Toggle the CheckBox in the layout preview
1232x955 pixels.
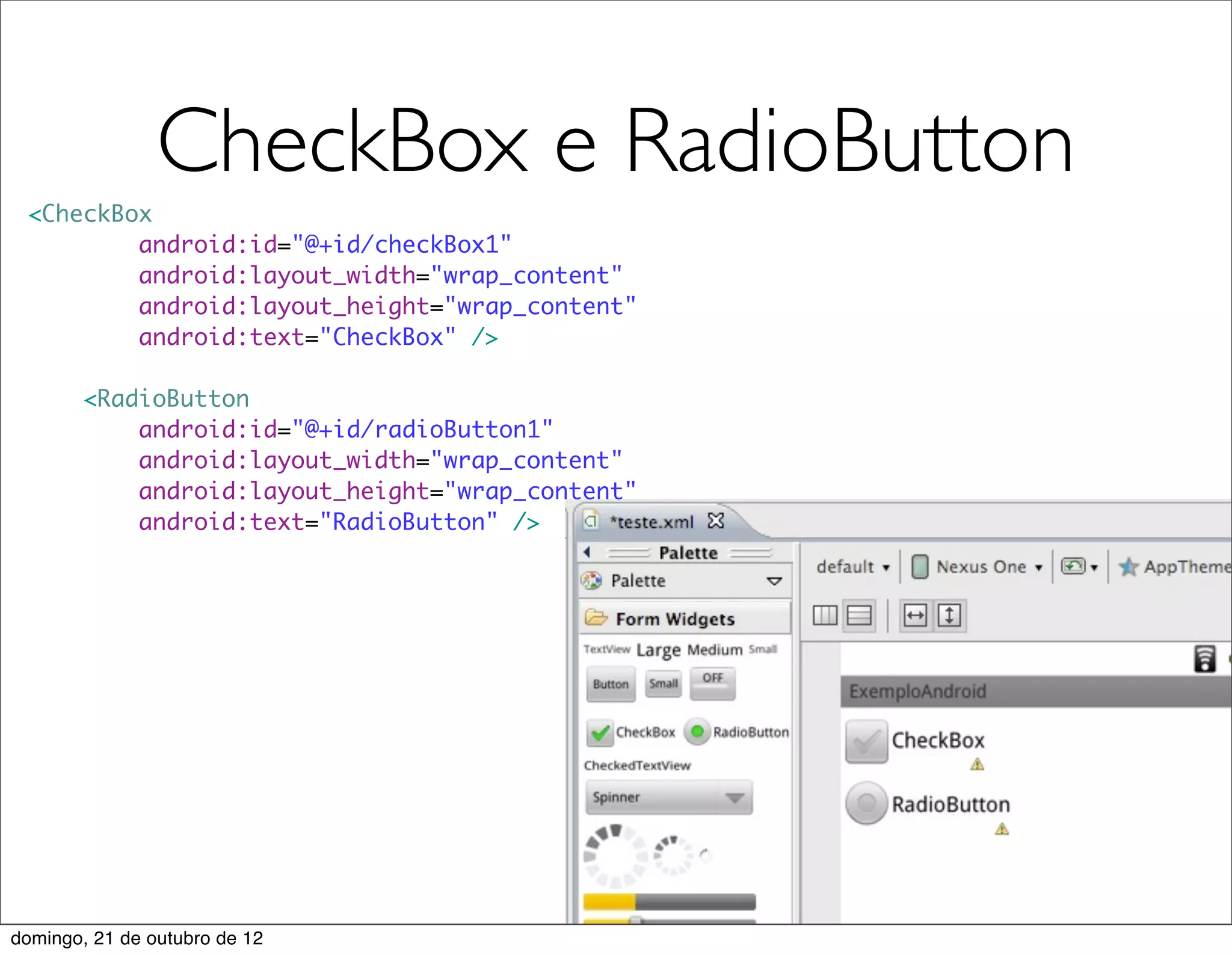pos(915,741)
